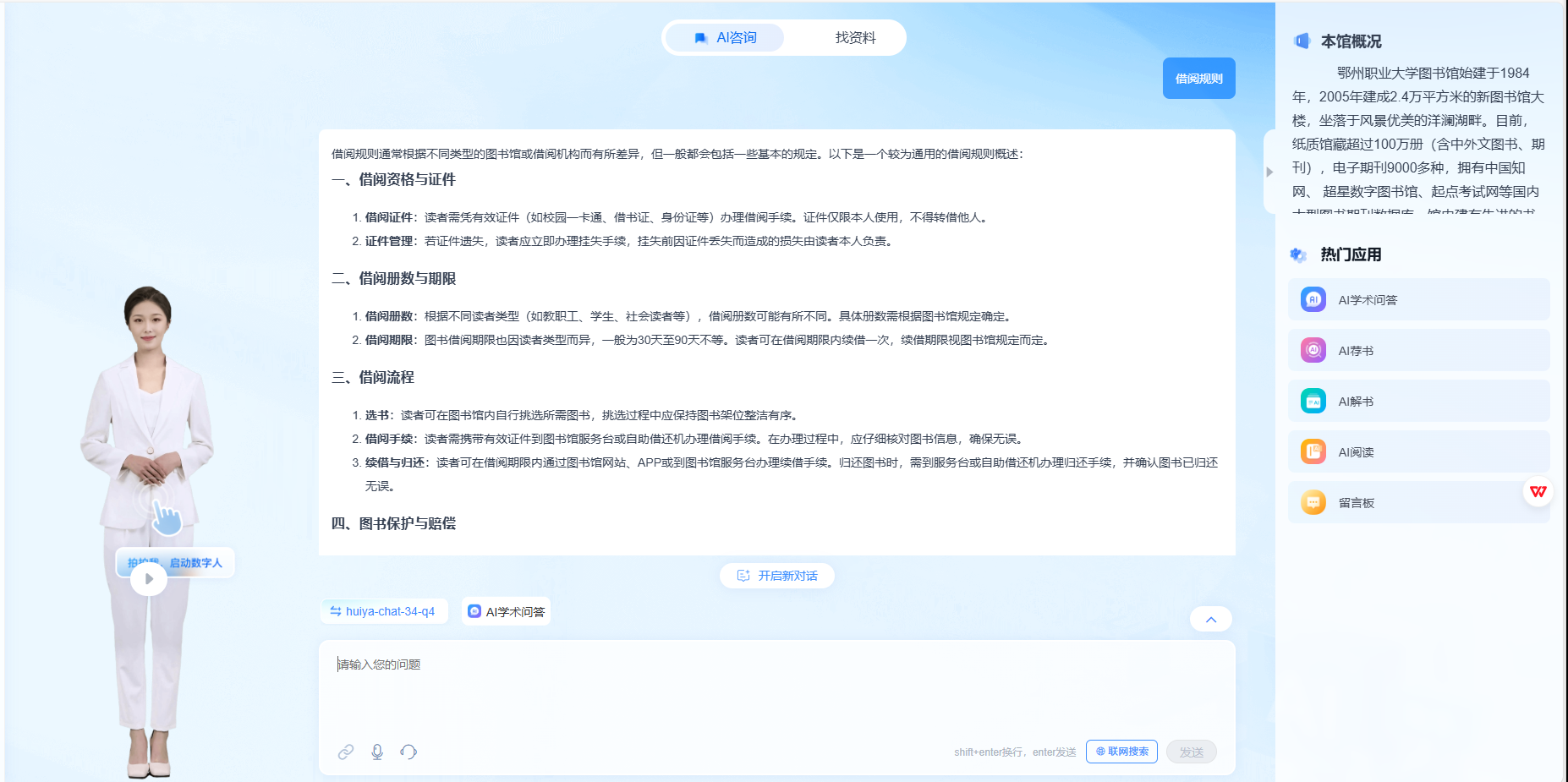Screen dimensions: 1568x782
Task: Focus the 请输入您的问题 question input box
Action: (x=776, y=685)
